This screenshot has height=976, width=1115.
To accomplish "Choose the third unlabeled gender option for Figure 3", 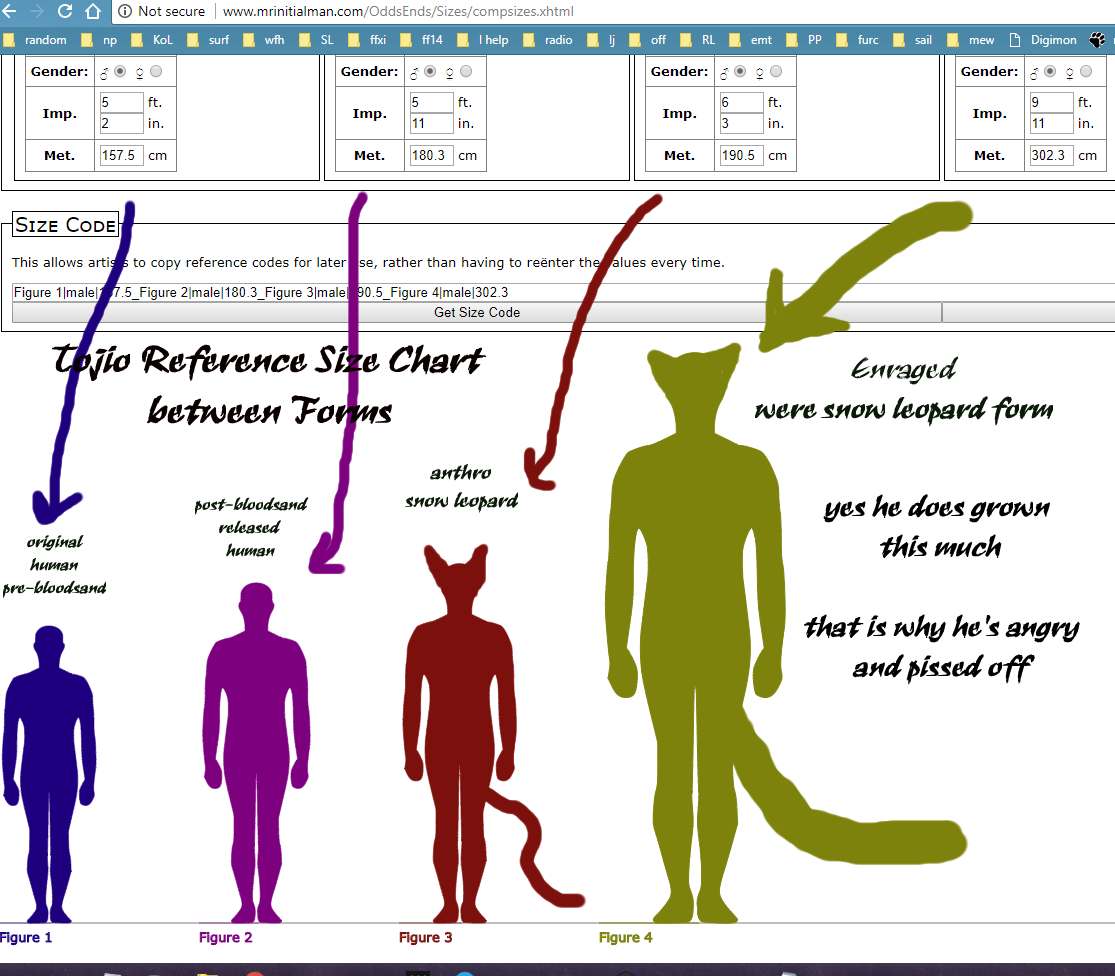I will click(776, 71).
